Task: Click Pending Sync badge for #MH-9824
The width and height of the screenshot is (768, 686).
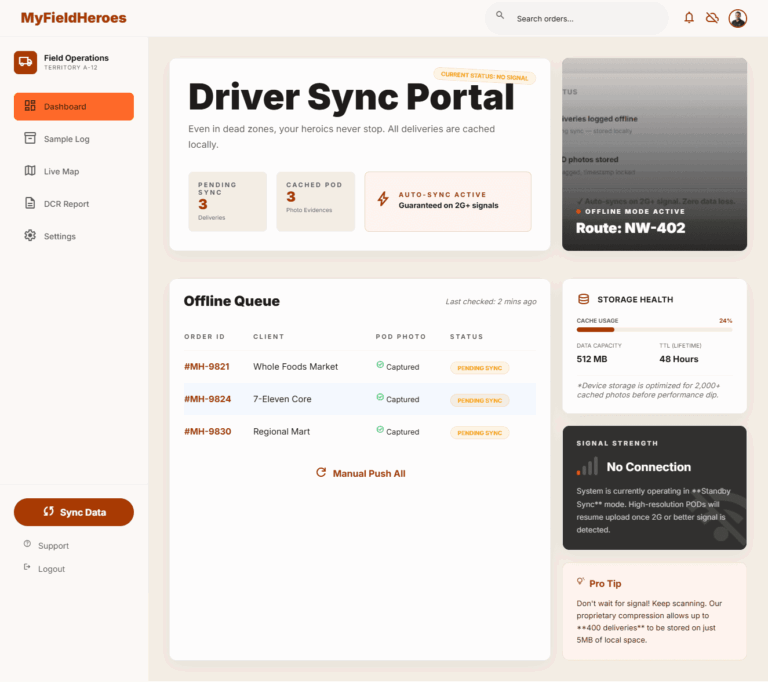Action: tap(480, 400)
